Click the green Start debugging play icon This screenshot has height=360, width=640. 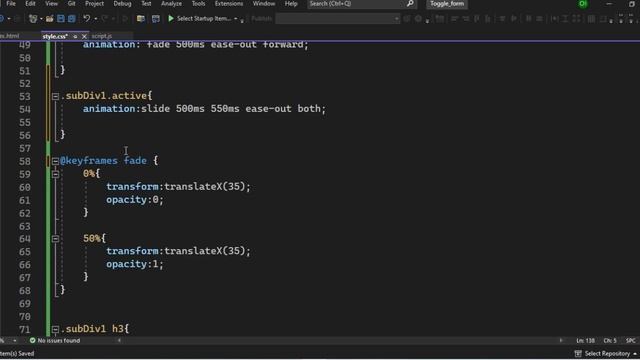pos(171,18)
